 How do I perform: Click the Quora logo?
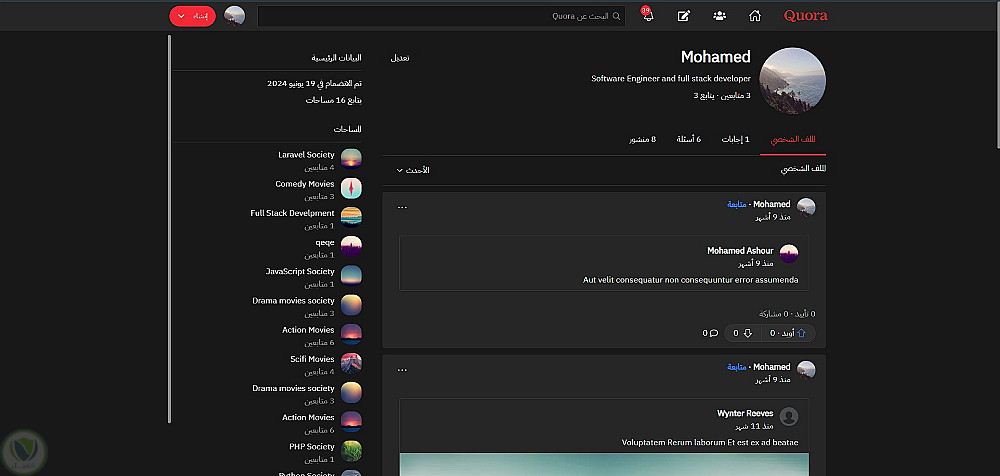click(x=805, y=16)
